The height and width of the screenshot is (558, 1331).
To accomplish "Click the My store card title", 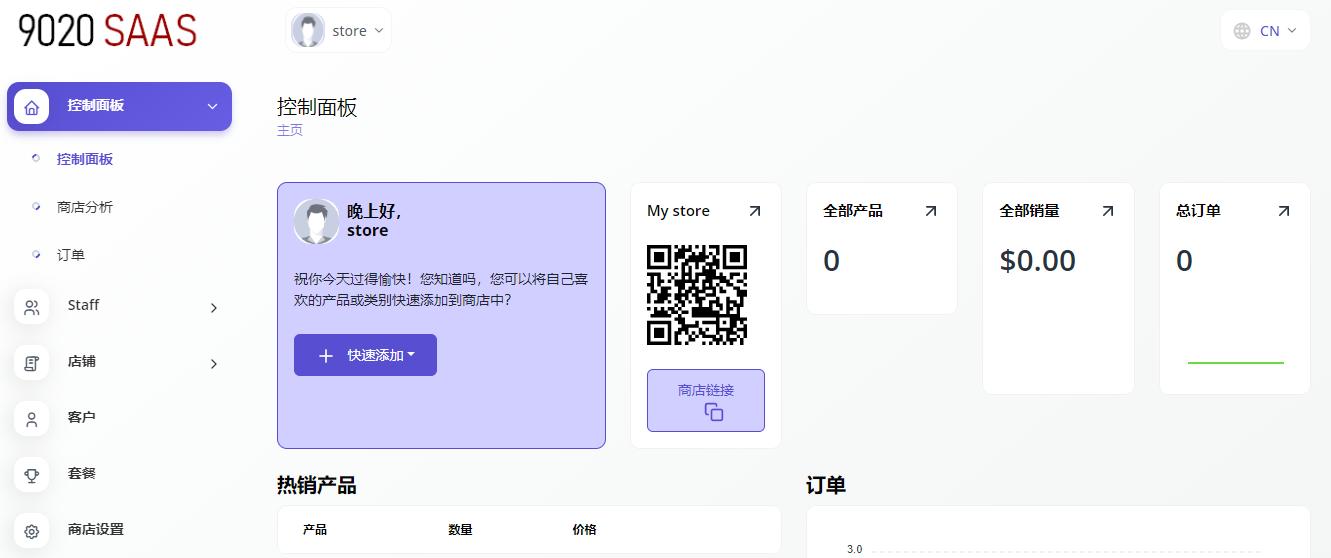I will tap(678, 211).
